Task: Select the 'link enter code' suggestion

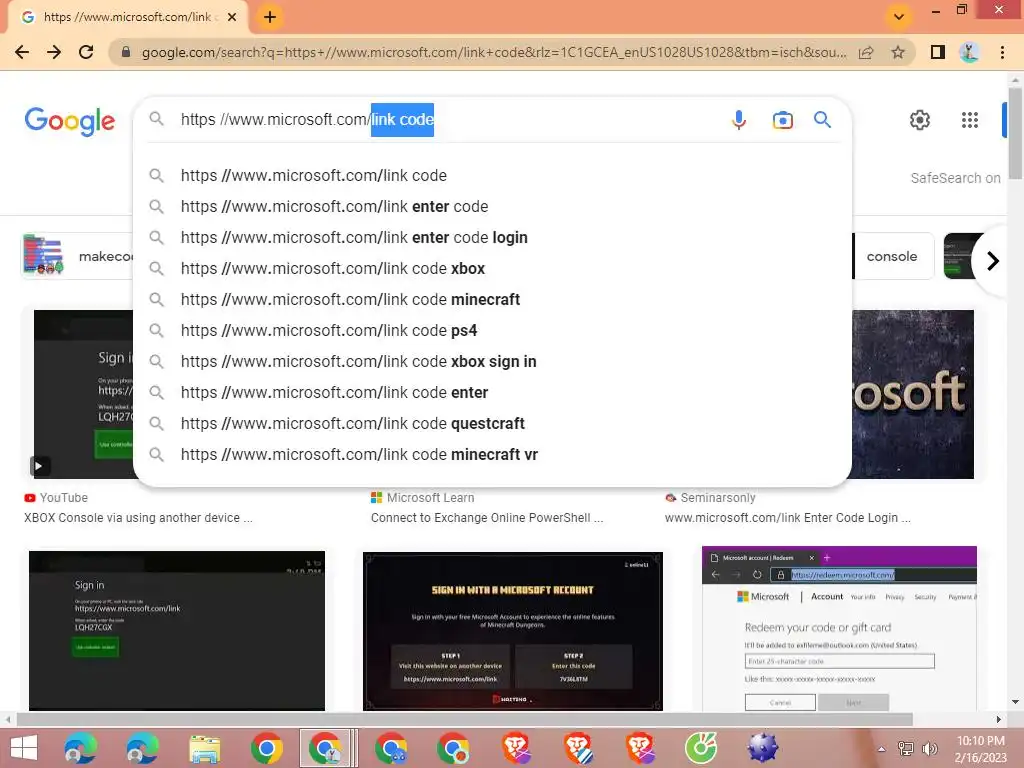Action: coord(492,206)
